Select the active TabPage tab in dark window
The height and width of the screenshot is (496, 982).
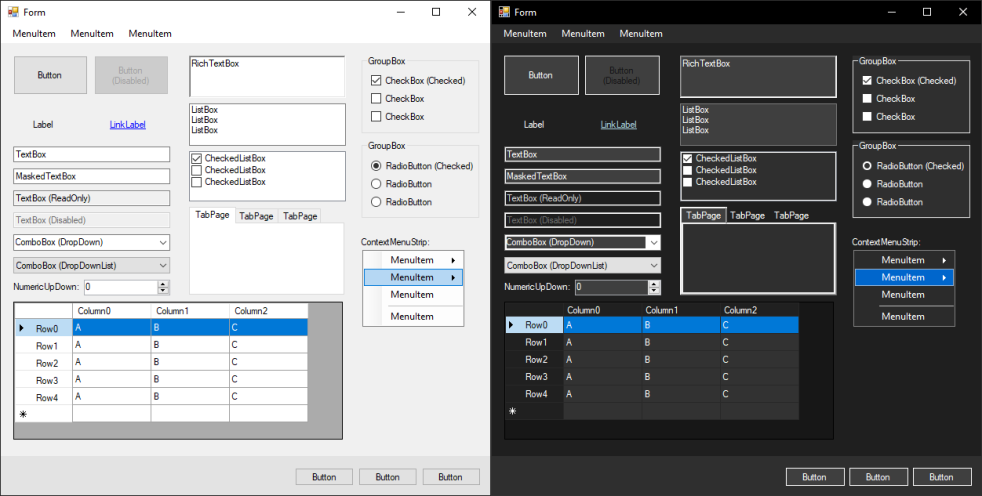coord(703,215)
